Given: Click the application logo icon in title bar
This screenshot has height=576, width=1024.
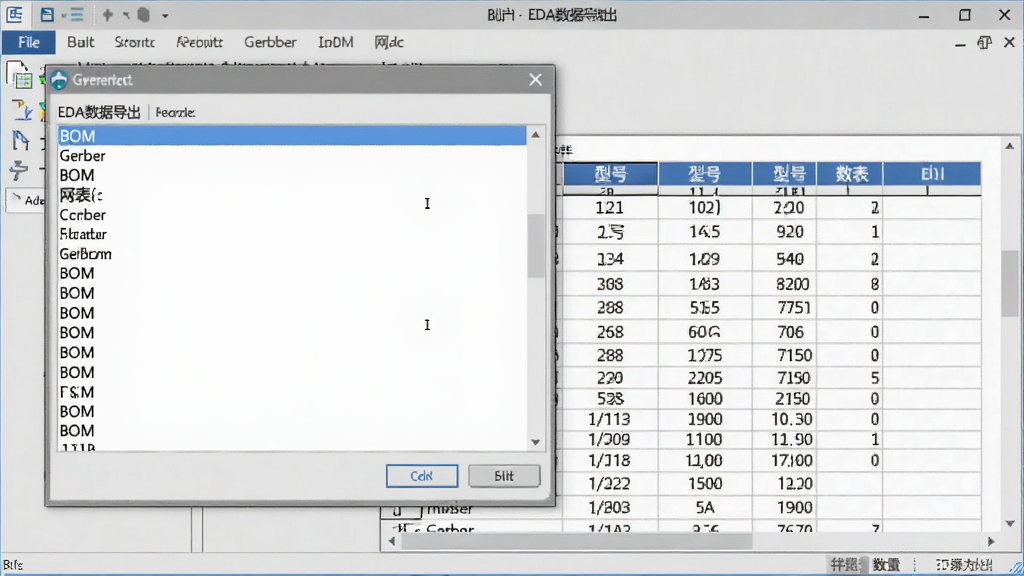Looking at the screenshot, I should pos(14,14).
